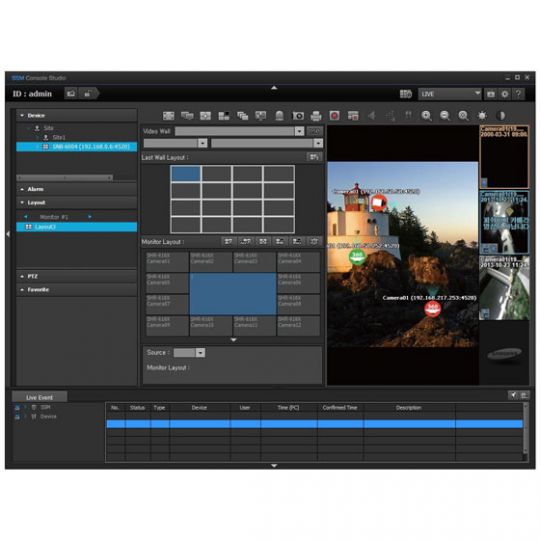
Task: Click the camera snapshot capture icon
Action: (298, 116)
